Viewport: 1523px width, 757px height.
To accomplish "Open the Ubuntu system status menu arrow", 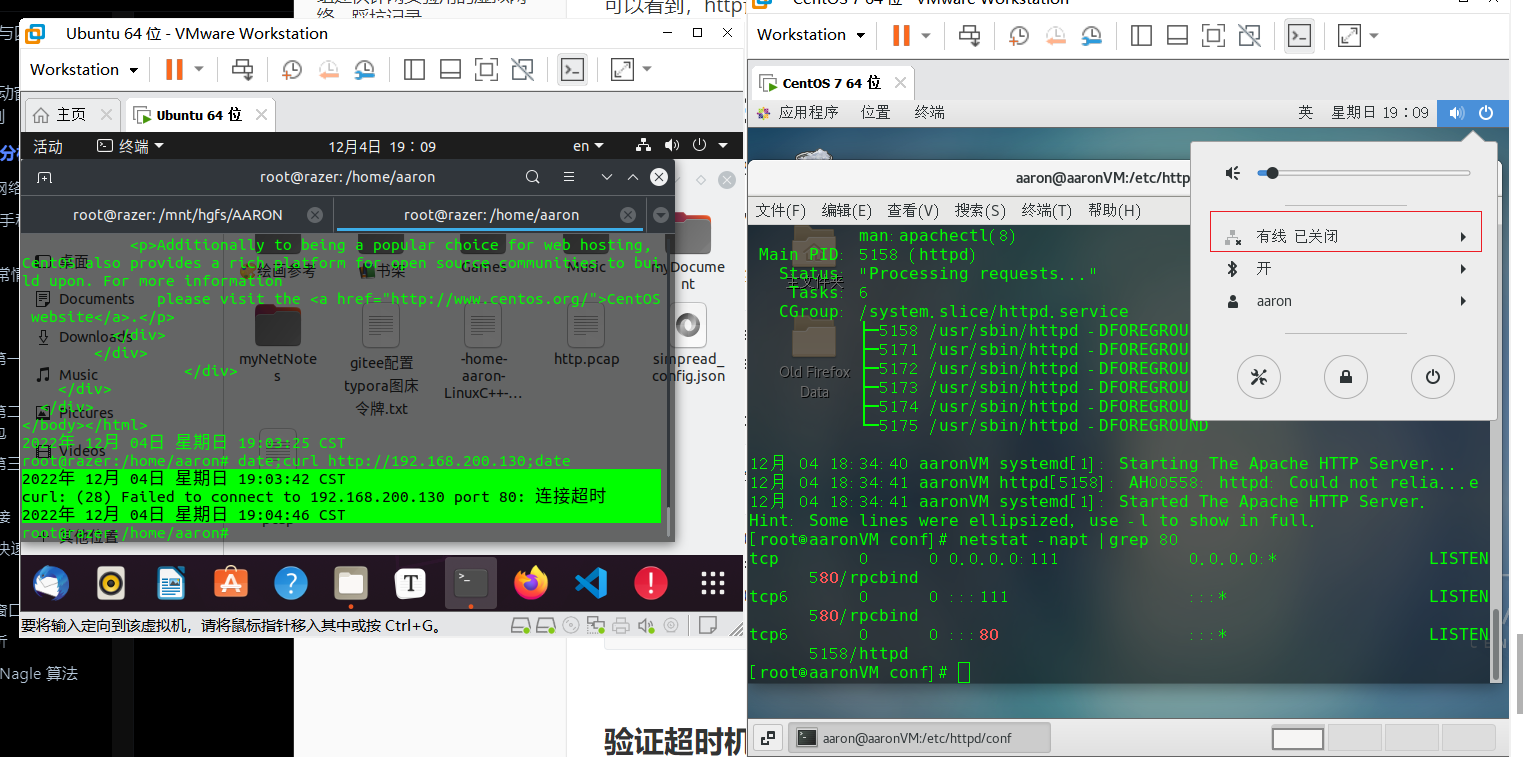I will [x=722, y=146].
